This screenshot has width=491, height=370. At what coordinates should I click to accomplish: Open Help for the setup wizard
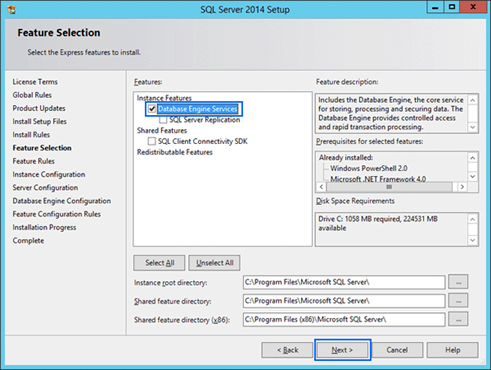click(x=453, y=350)
